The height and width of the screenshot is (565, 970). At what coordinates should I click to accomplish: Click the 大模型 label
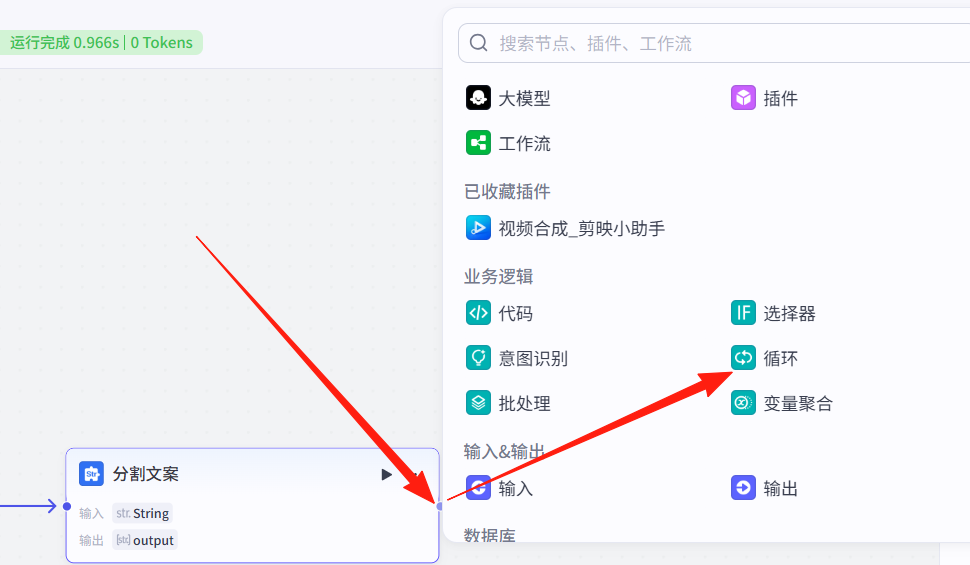(x=525, y=98)
